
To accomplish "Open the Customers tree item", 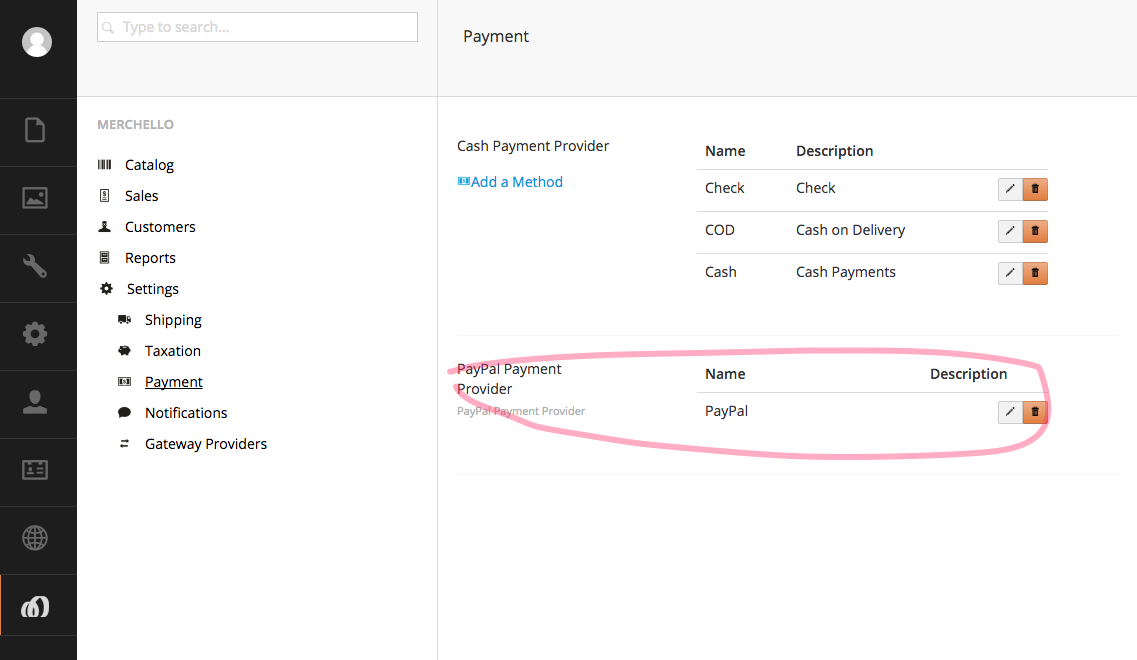I will [x=160, y=227].
